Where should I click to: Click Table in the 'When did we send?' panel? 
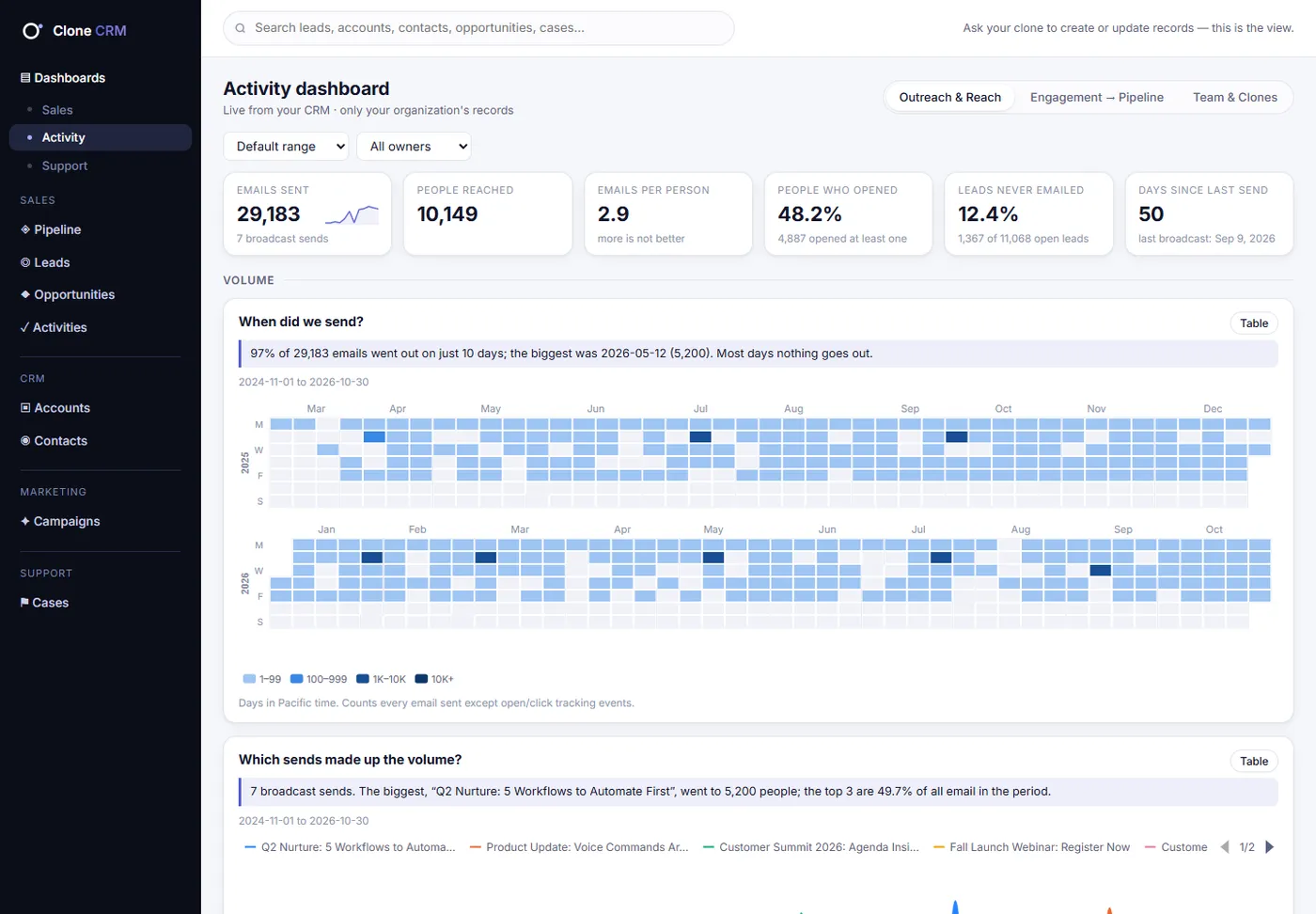pos(1254,323)
